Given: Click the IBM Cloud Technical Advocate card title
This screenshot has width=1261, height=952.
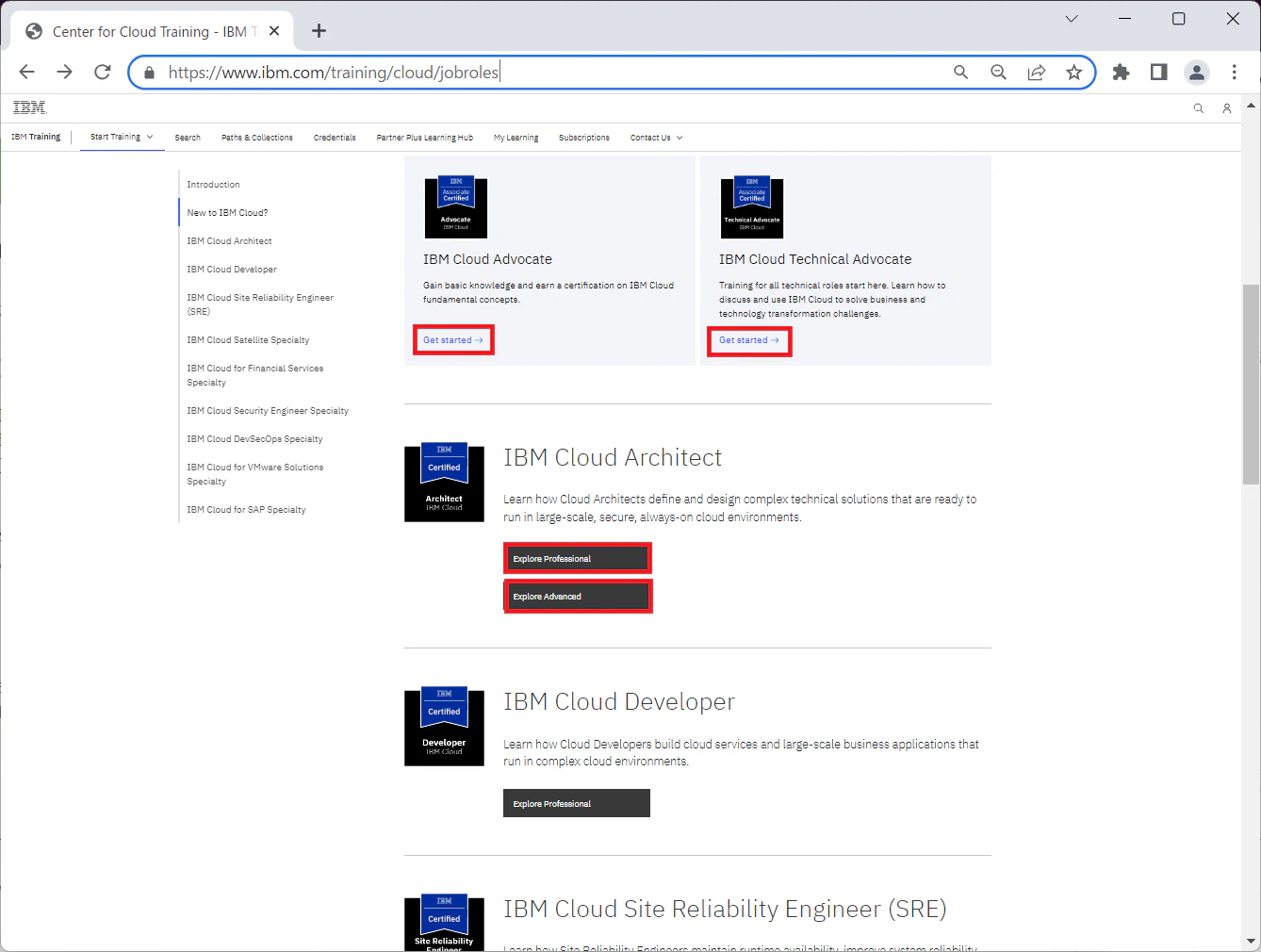Looking at the screenshot, I should 815,259.
